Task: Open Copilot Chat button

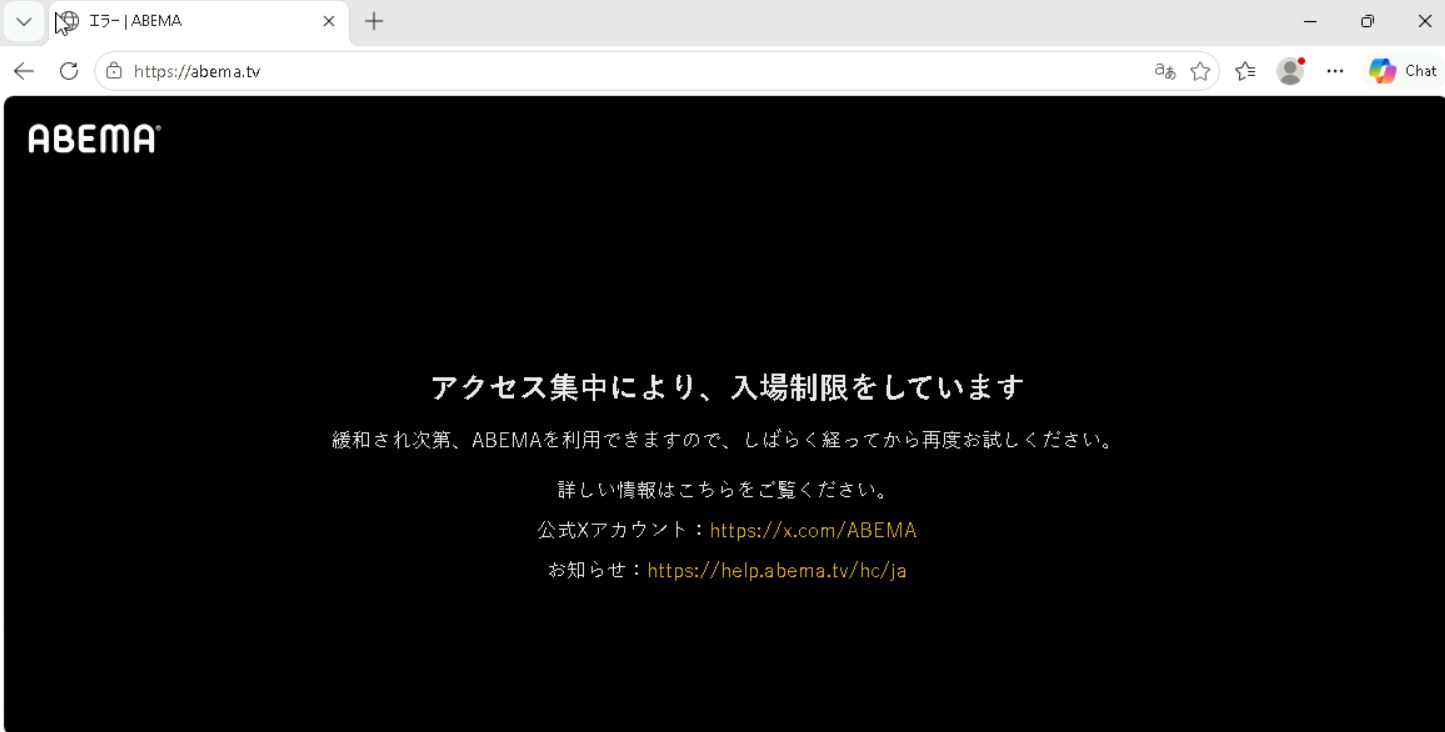Action: (1403, 71)
